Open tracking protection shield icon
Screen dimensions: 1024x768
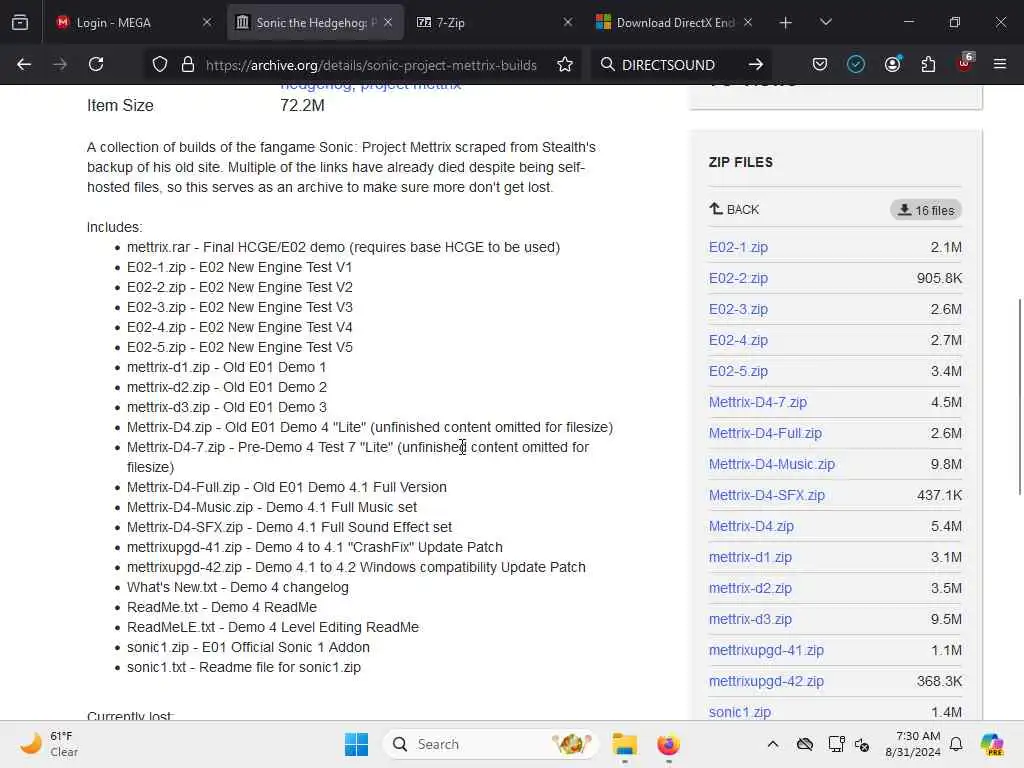(160, 64)
